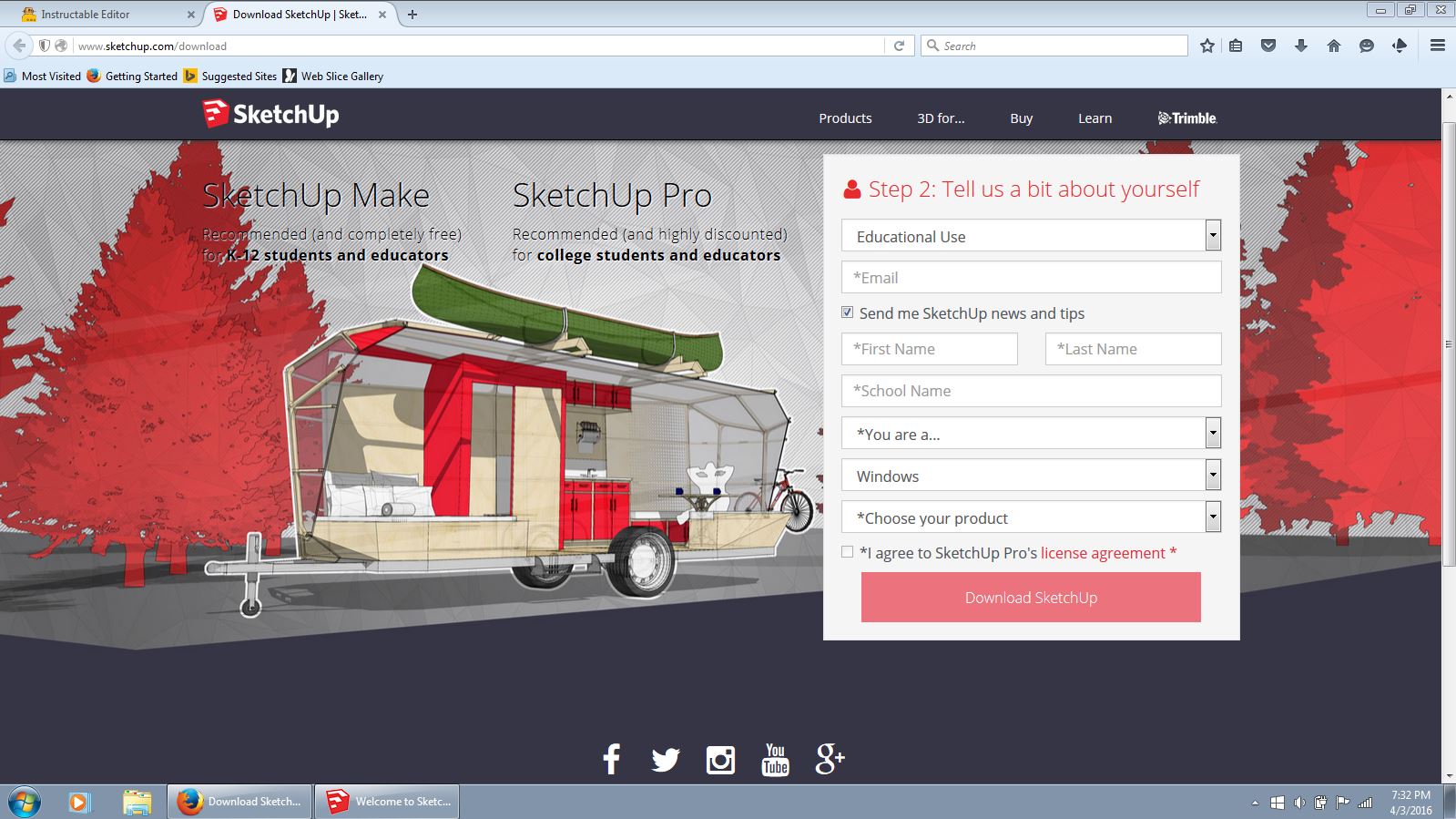
Task: Open the Twitter social icon
Action: [666, 760]
